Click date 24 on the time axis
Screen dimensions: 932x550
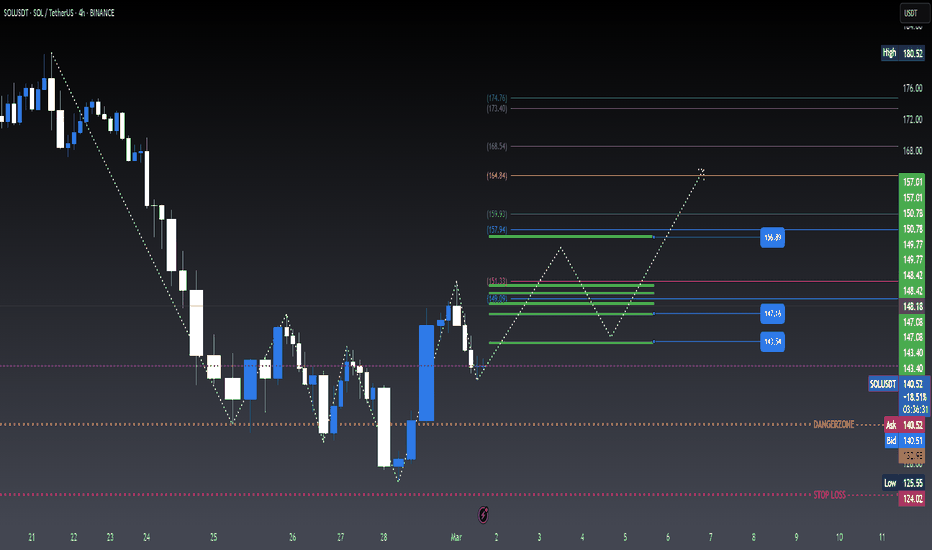pyautogui.click(x=146, y=537)
